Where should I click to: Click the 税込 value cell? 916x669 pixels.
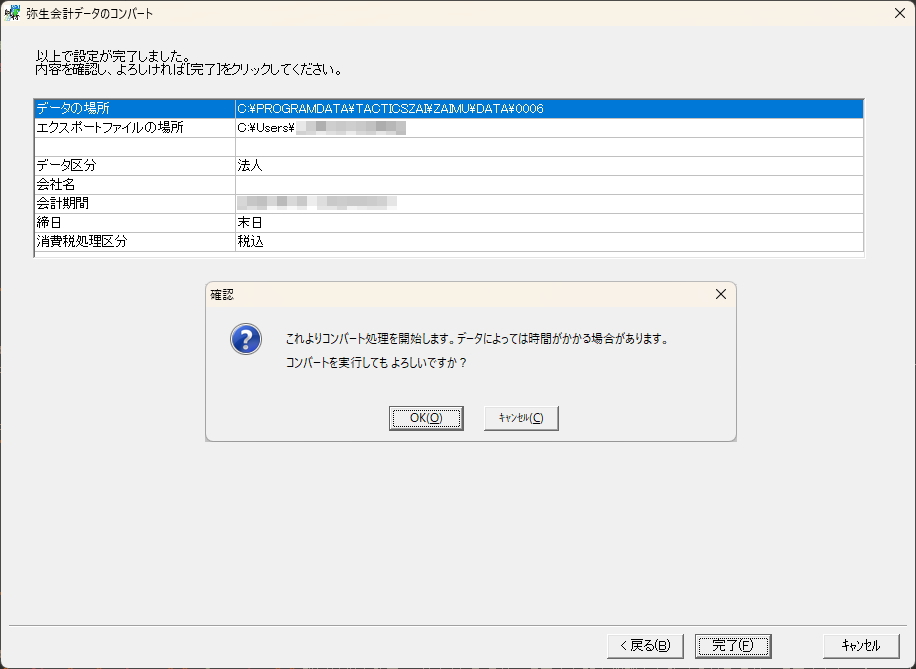pos(549,241)
